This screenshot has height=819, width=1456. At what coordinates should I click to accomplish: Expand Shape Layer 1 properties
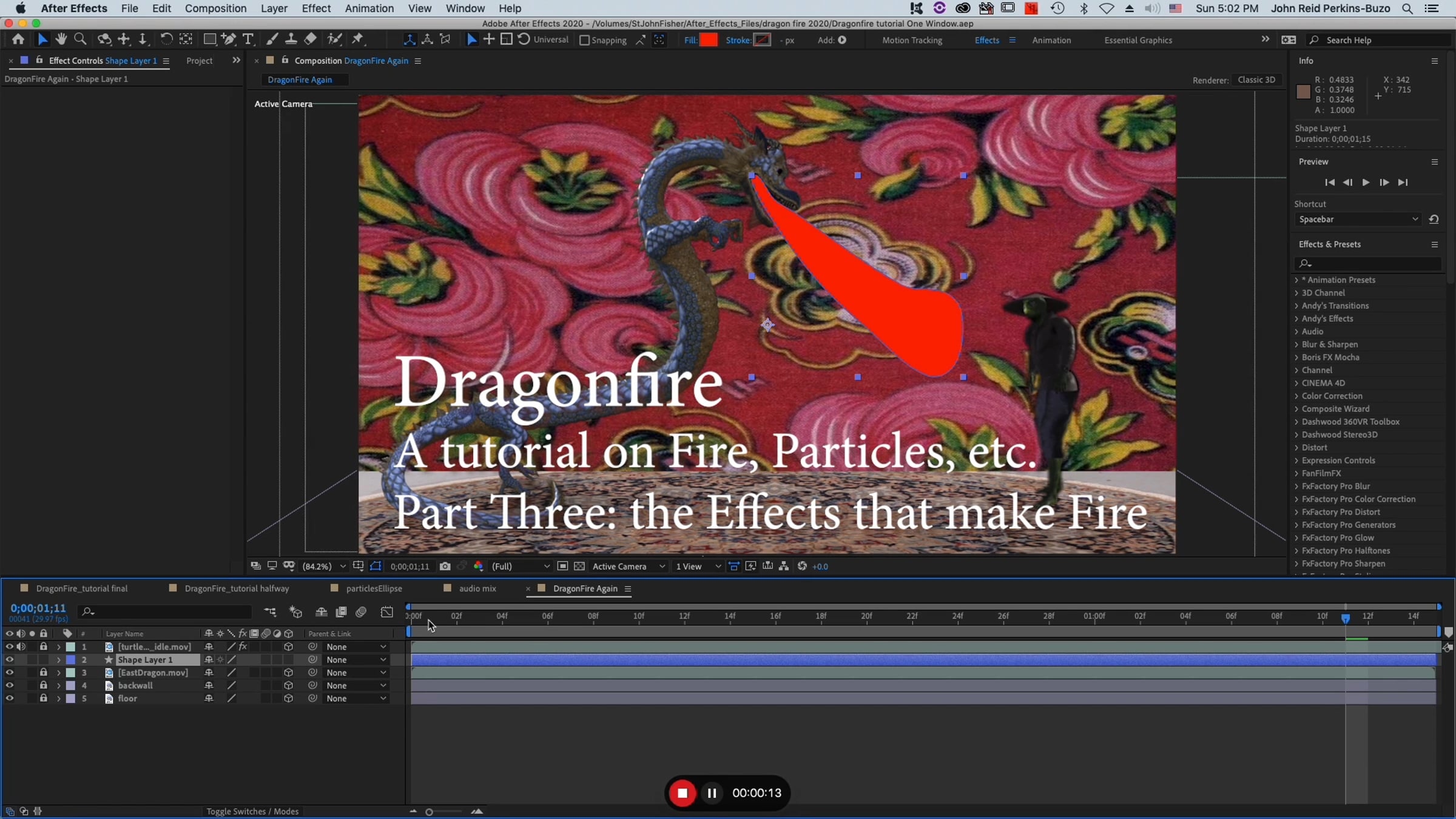58,660
